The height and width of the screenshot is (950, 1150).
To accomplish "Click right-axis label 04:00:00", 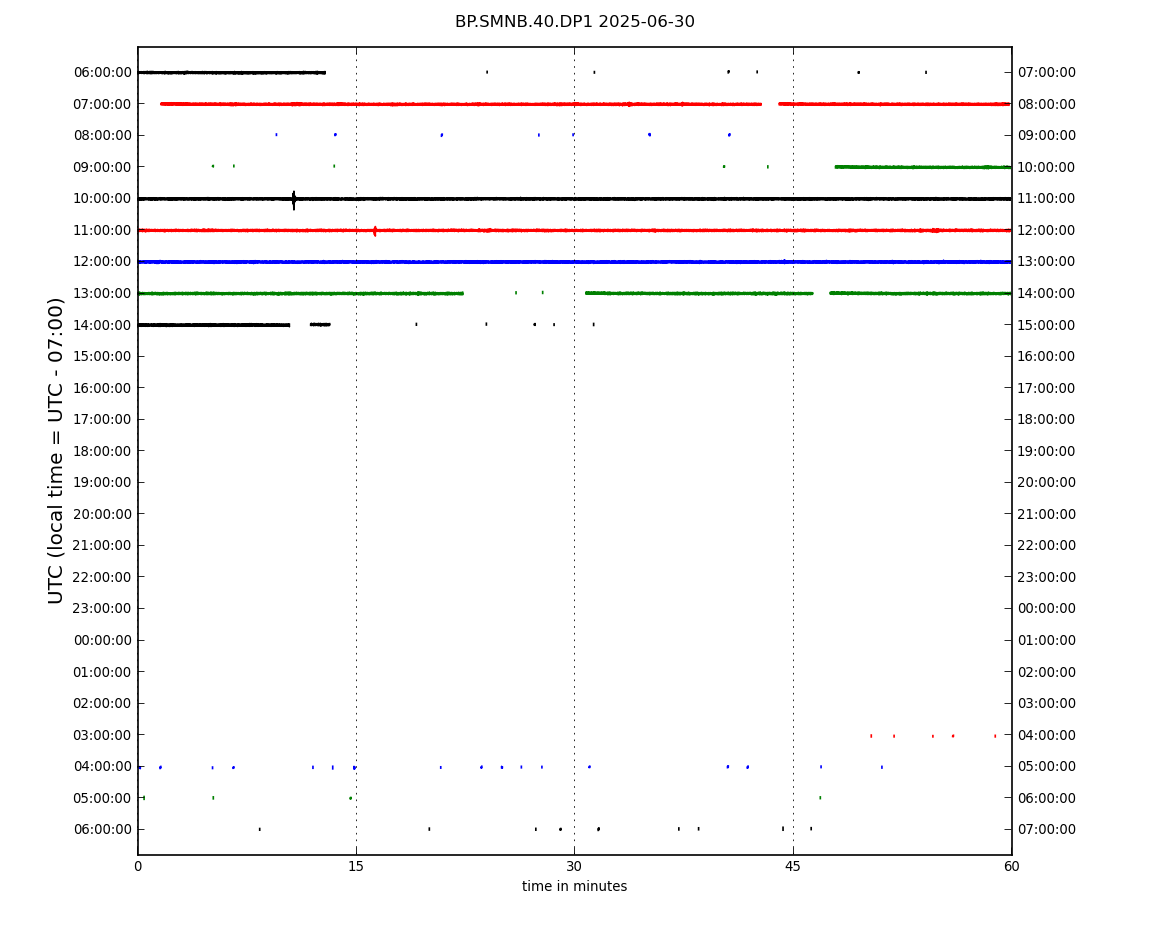I will [1047, 735].
